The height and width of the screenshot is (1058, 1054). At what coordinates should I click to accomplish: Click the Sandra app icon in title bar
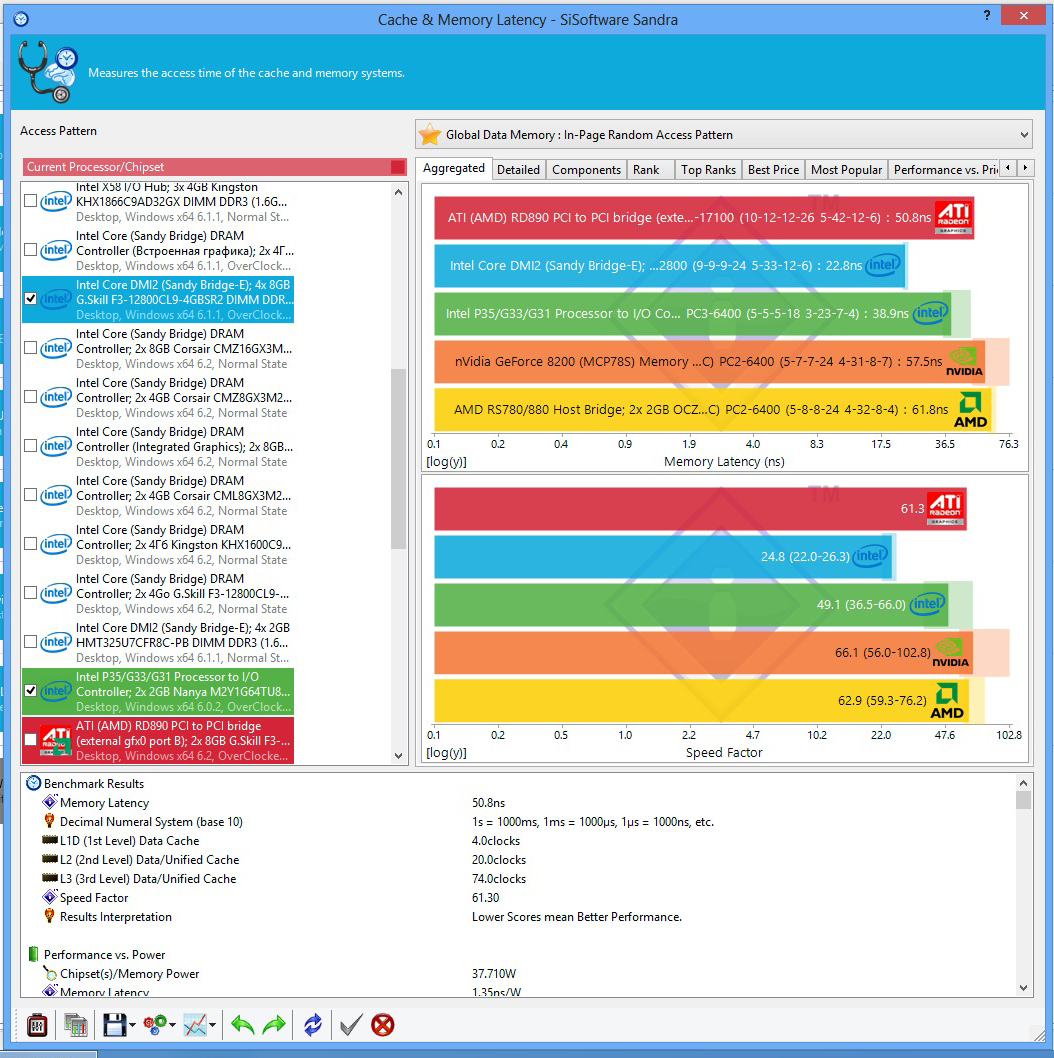[21, 19]
